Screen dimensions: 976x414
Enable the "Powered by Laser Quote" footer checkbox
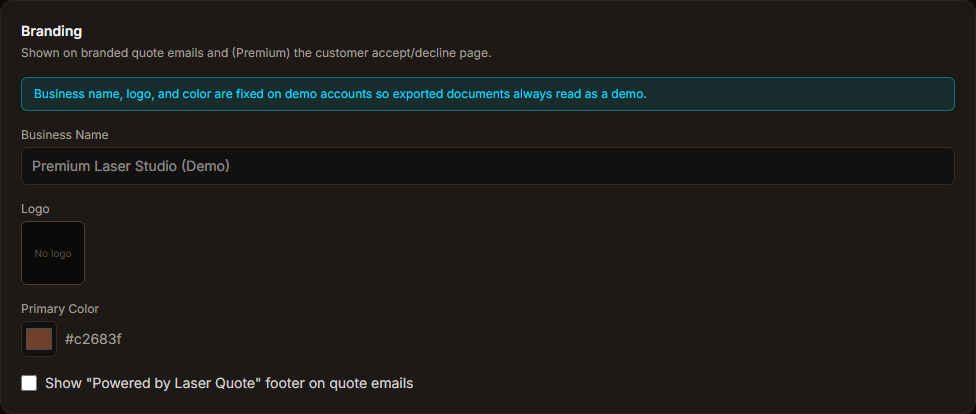pyautogui.click(x=29, y=383)
